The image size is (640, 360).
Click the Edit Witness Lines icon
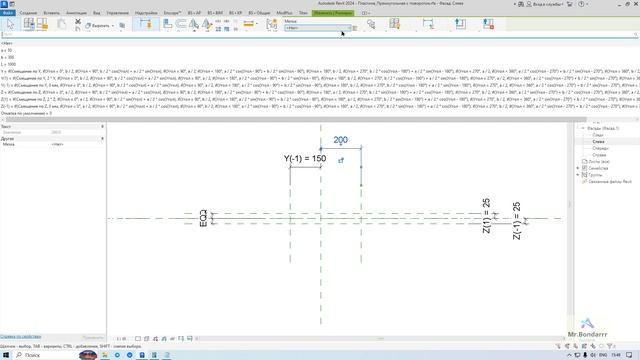271,24
